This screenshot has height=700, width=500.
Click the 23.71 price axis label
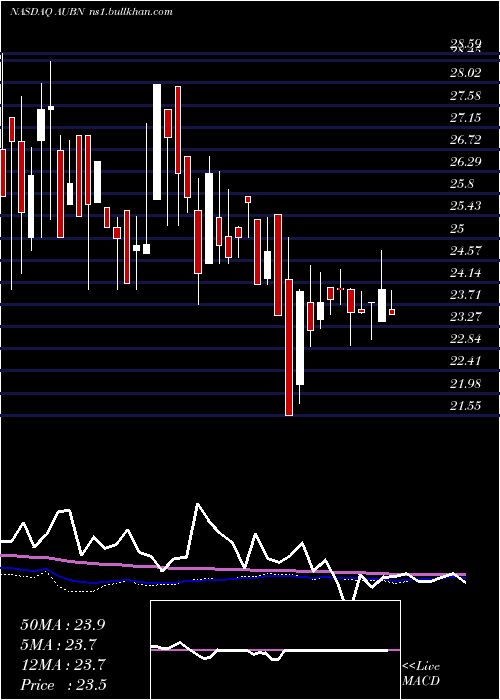[466, 294]
